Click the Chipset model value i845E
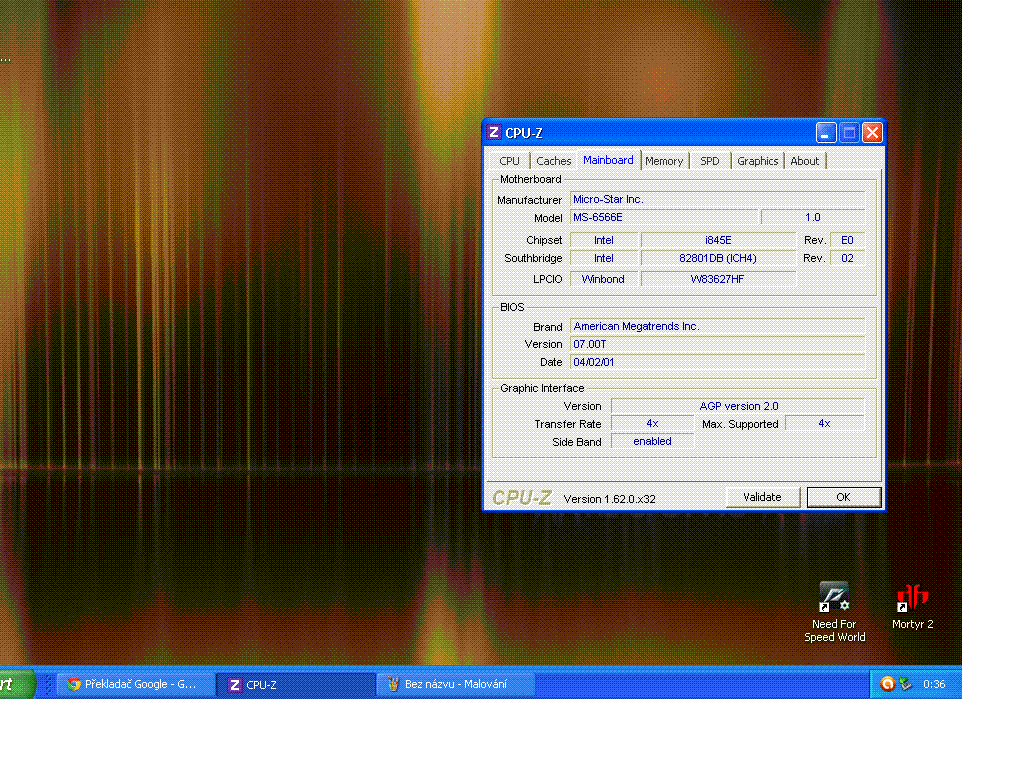 (718, 240)
